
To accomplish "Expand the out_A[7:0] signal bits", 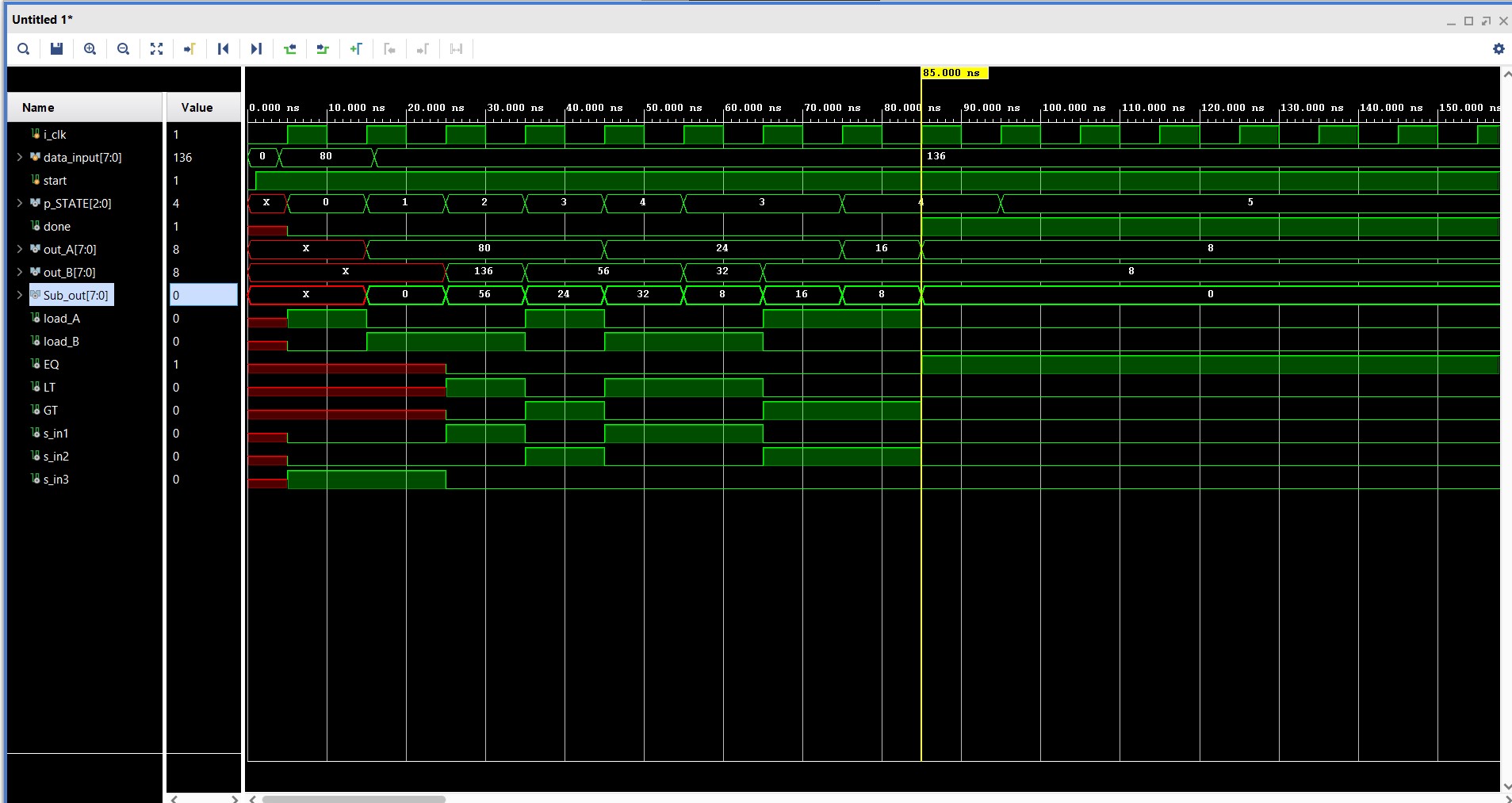I will pos(18,249).
